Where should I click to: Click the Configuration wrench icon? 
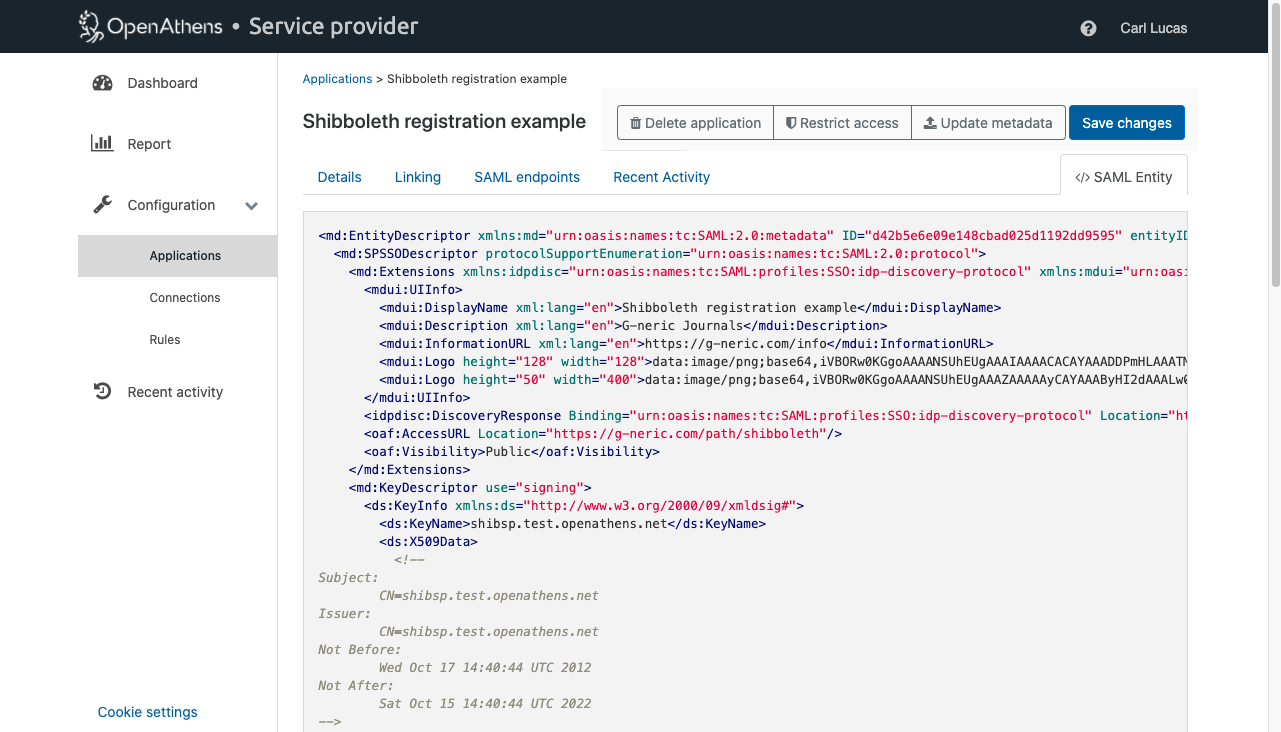tap(102, 205)
